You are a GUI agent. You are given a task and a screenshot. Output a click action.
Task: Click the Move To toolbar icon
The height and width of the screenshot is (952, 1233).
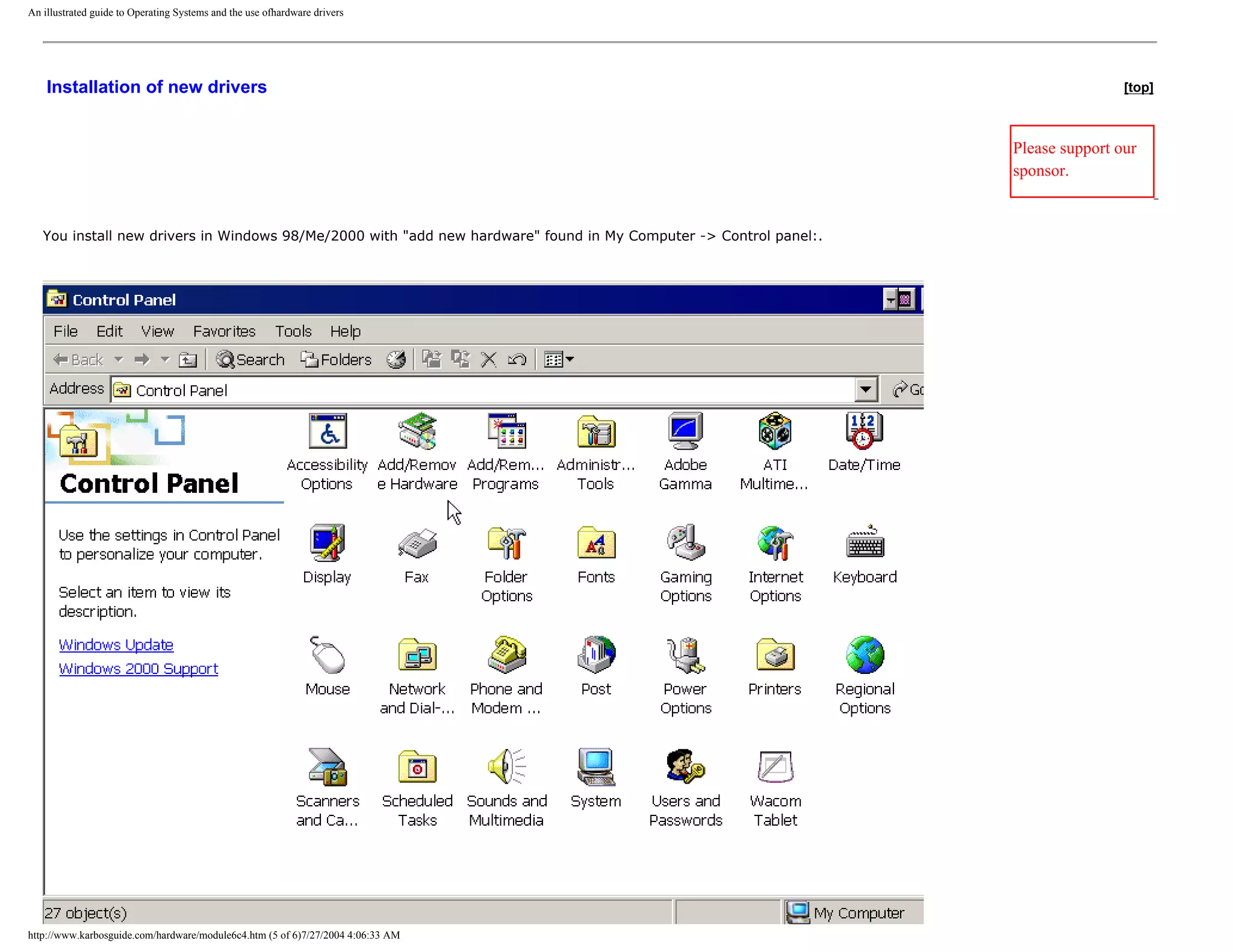[x=432, y=359]
